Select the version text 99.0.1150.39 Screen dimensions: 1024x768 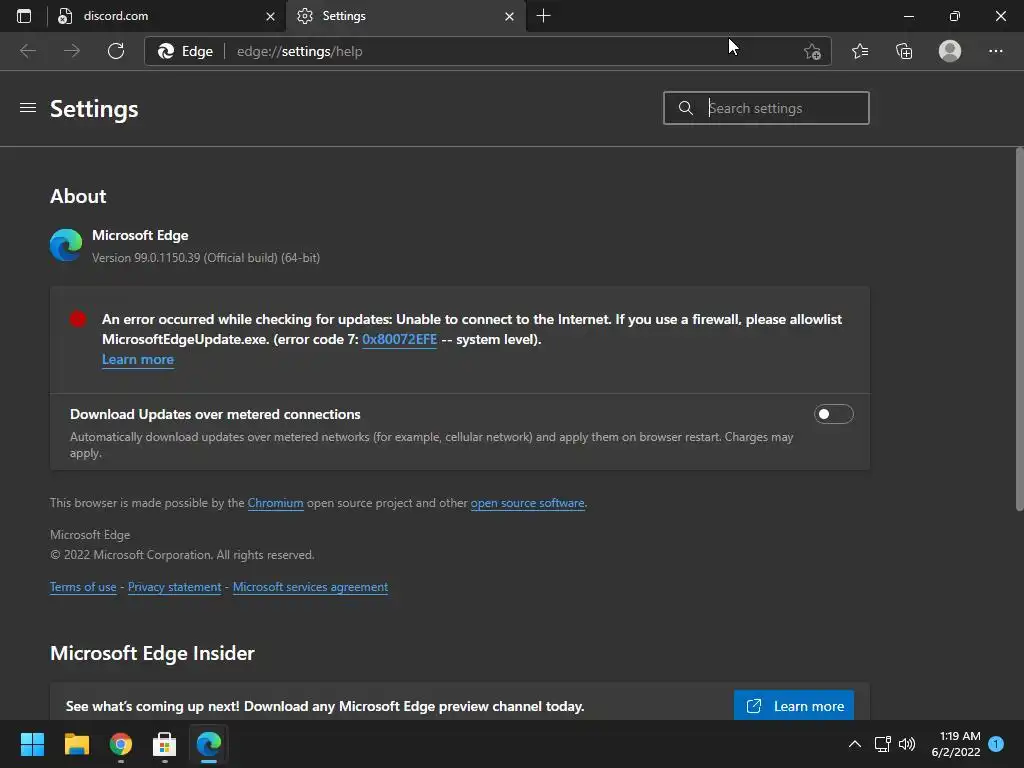pos(167,258)
